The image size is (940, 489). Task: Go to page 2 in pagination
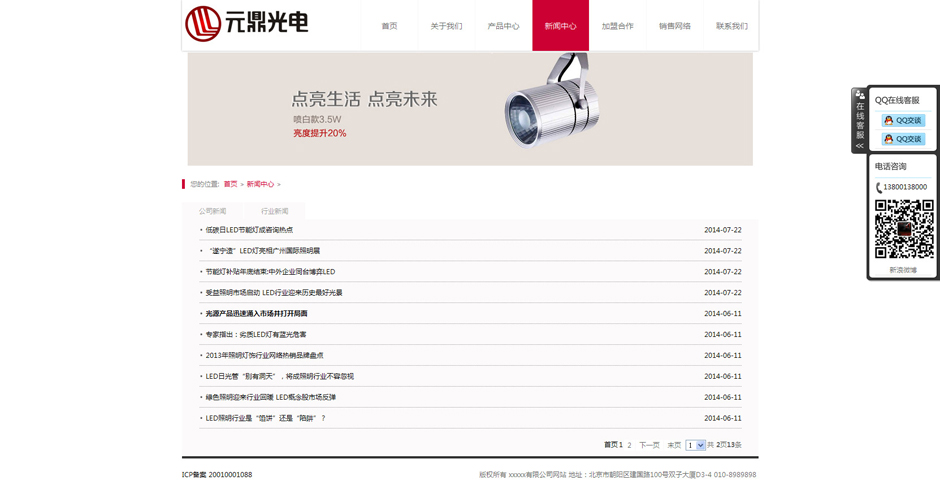[x=629, y=445]
